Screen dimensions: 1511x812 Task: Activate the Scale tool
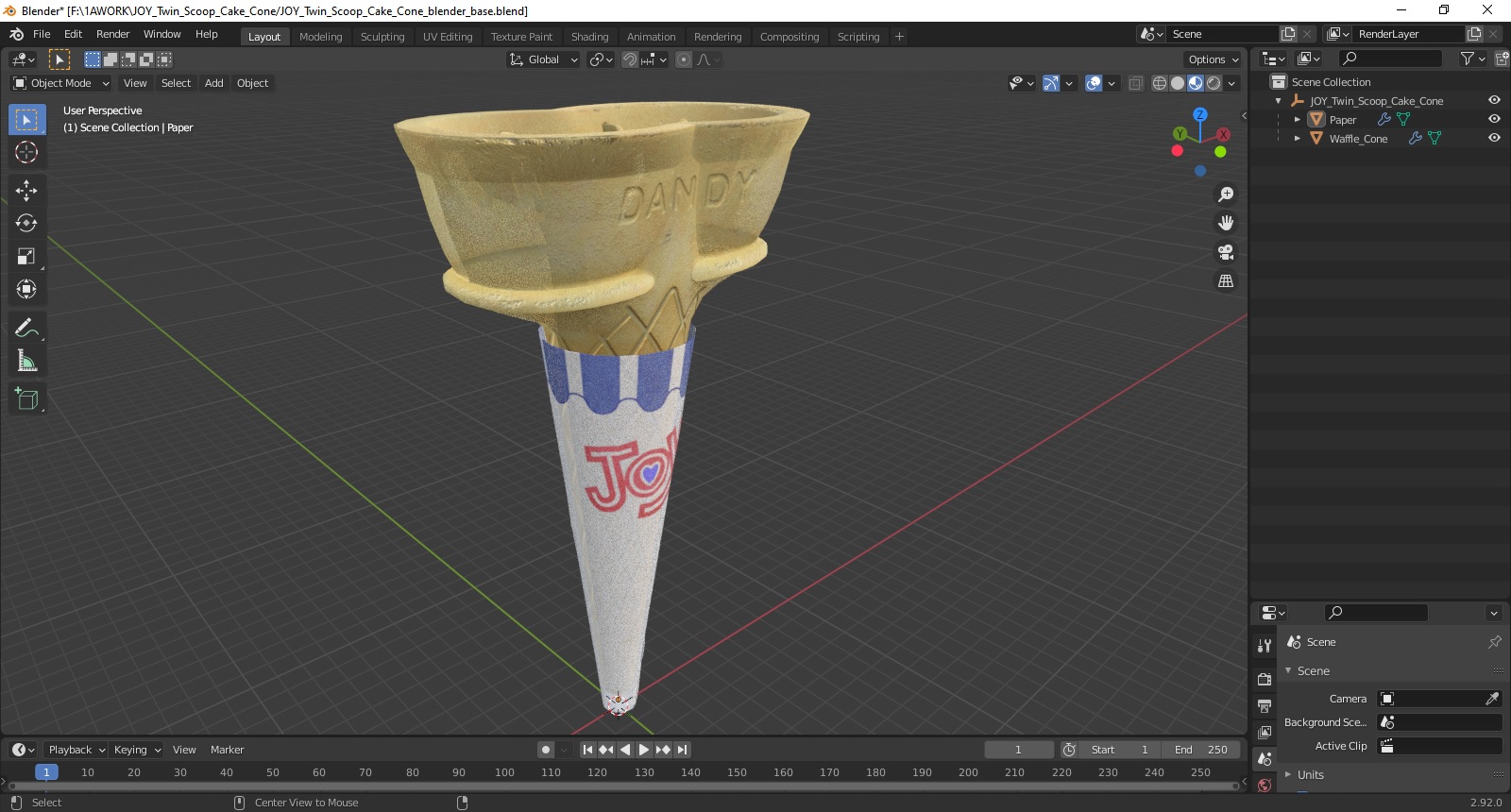coord(26,256)
